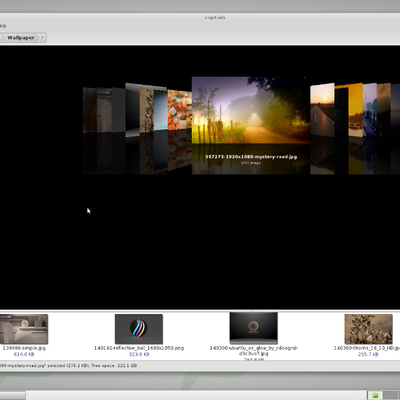Click the arrow right of Wallpaper breadcrumb

coord(43,38)
